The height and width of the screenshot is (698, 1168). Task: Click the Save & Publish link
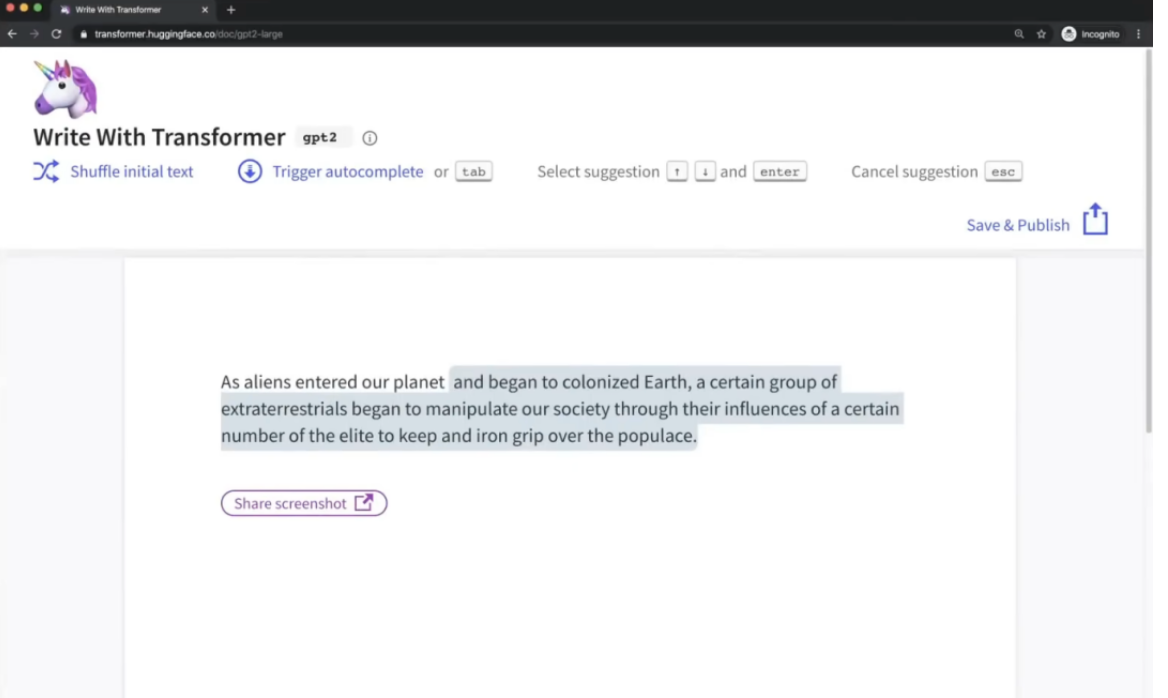[1018, 225]
